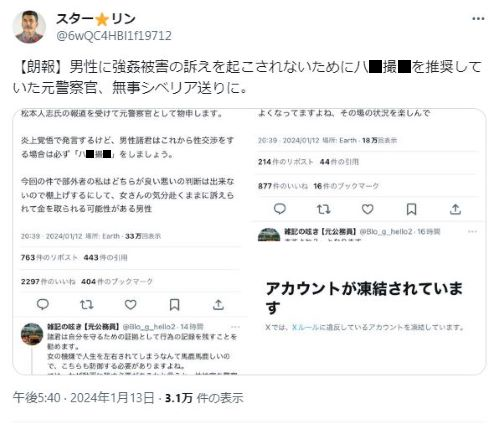This screenshot has width=500, height=425.
Task: Click the repost icon in left screenshot
Action: (87, 304)
